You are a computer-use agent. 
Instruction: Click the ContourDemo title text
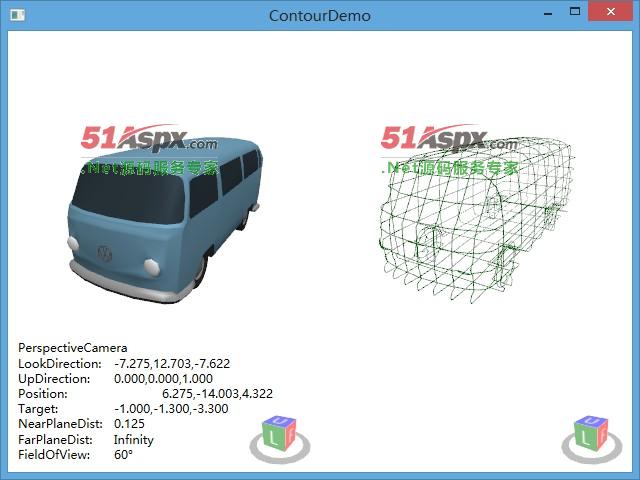pyautogui.click(x=320, y=16)
